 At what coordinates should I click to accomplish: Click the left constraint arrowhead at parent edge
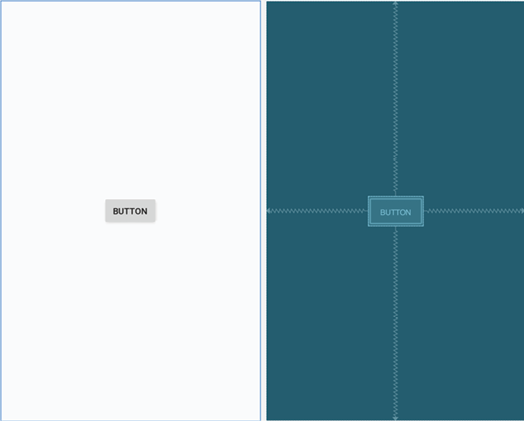coord(269,211)
